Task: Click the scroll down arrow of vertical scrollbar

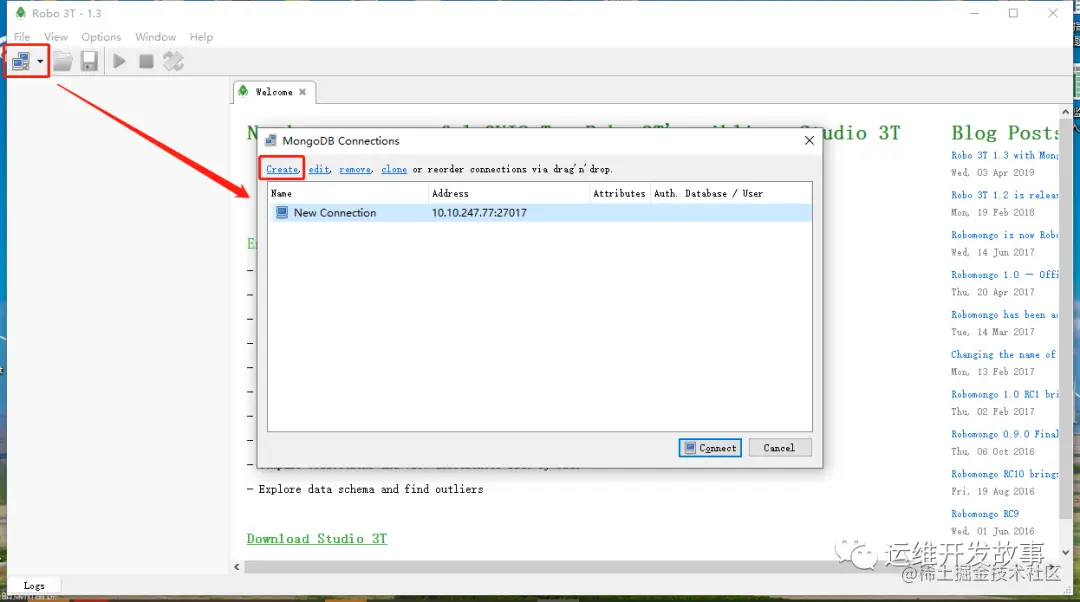Action: (1066, 552)
